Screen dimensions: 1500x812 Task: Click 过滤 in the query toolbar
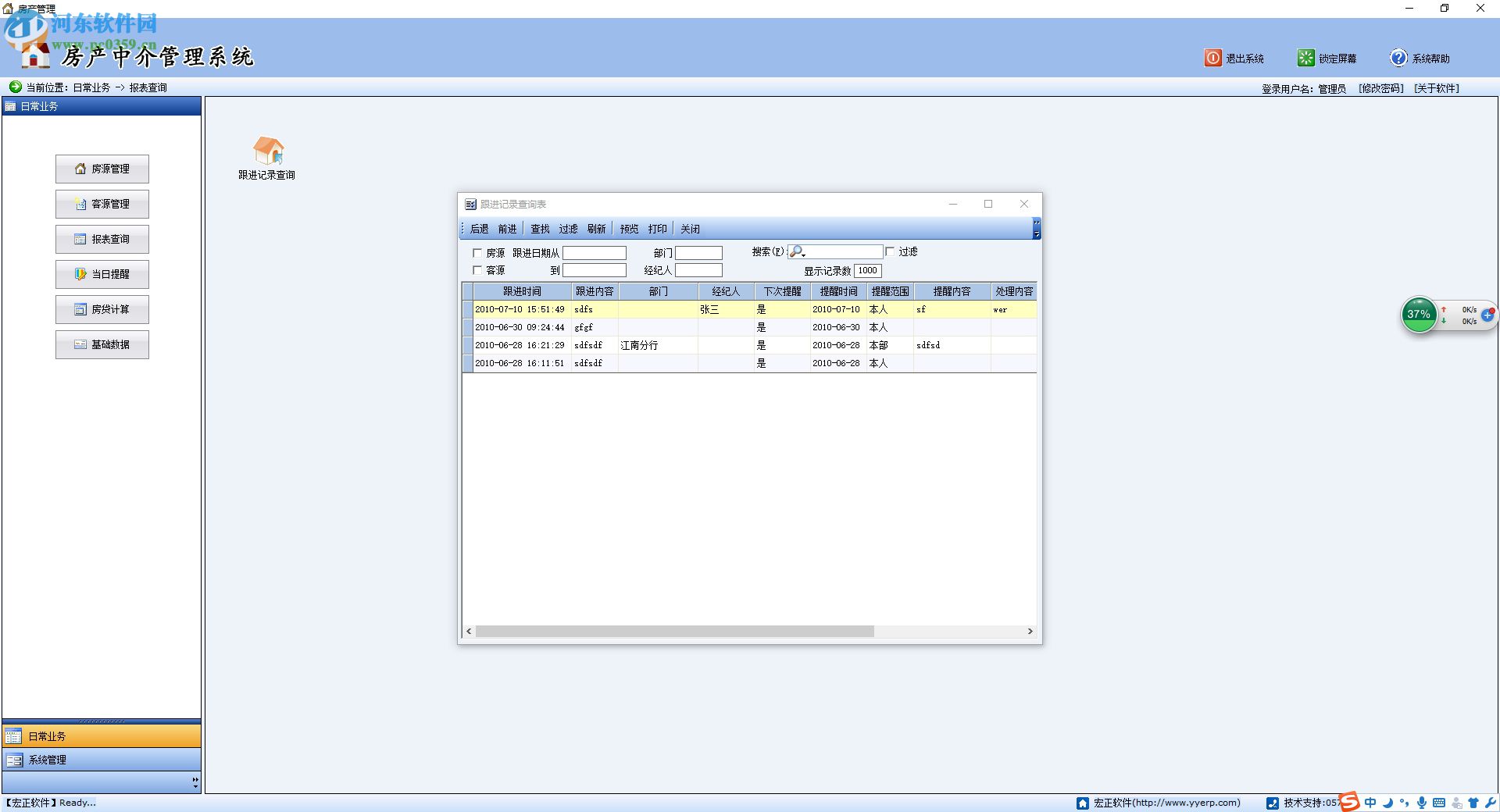pyautogui.click(x=568, y=229)
